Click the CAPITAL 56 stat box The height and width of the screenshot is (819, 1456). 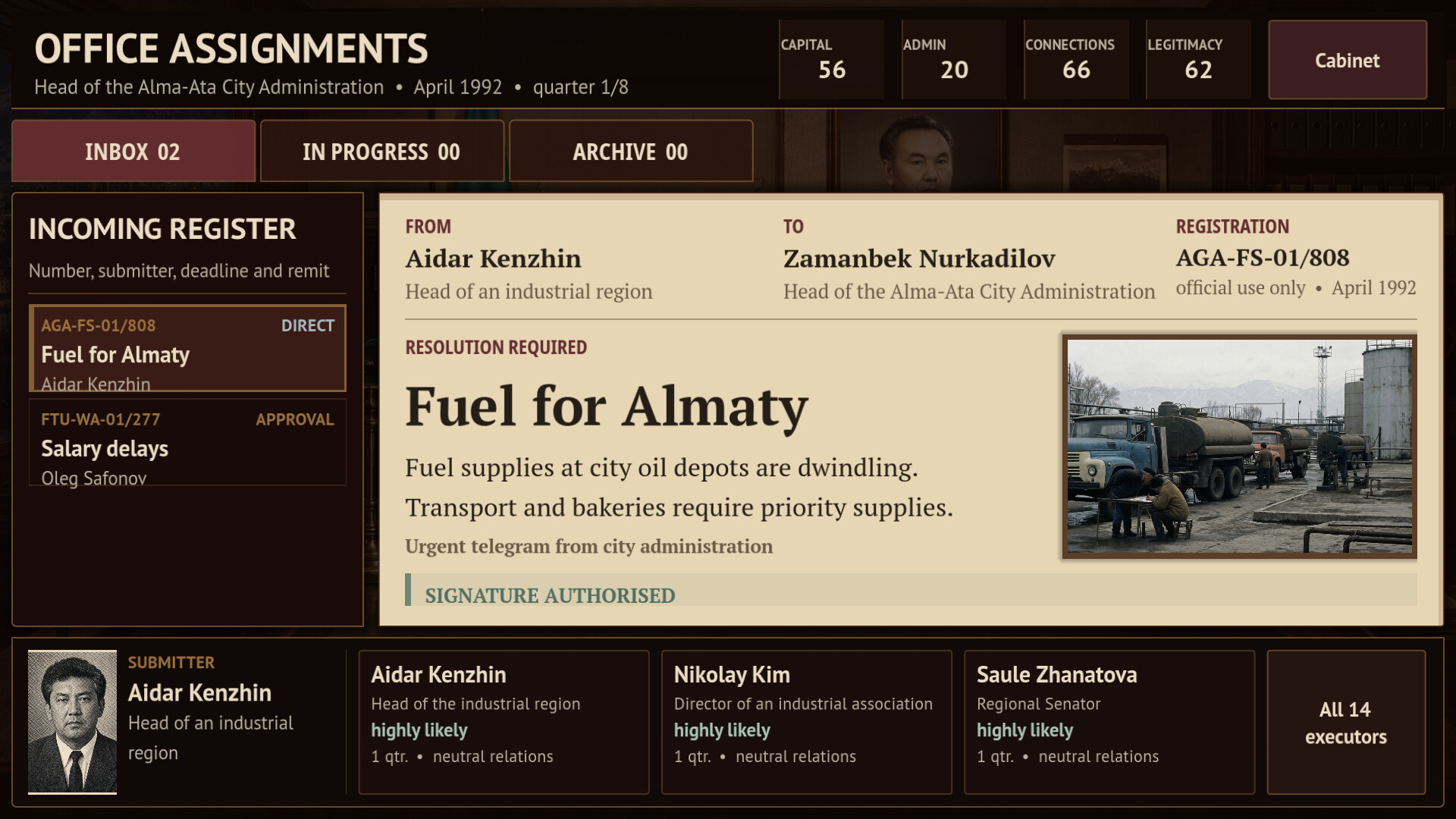pyautogui.click(x=832, y=60)
